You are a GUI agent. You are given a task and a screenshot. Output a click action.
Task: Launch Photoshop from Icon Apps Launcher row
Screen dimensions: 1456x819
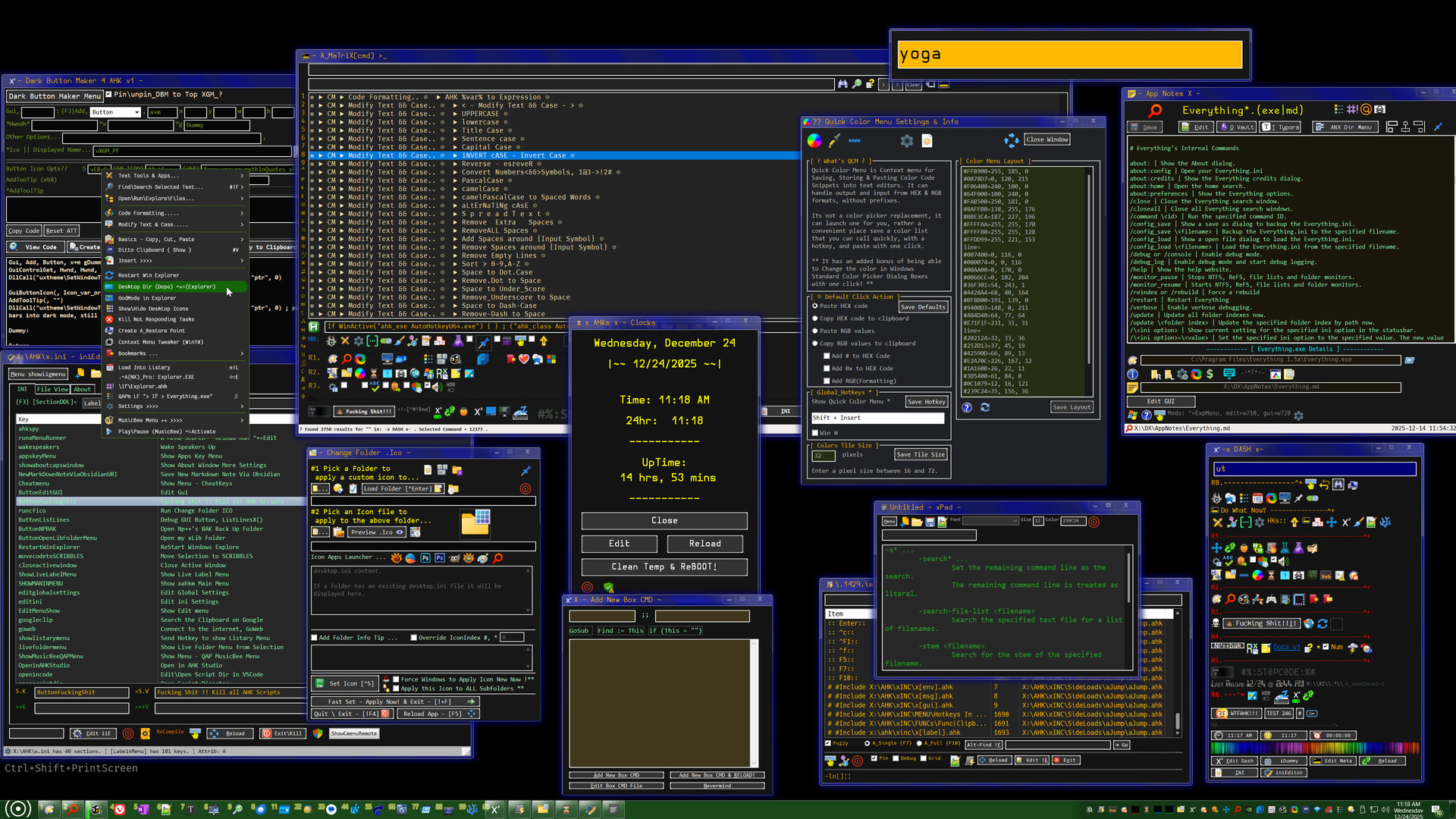pos(425,557)
